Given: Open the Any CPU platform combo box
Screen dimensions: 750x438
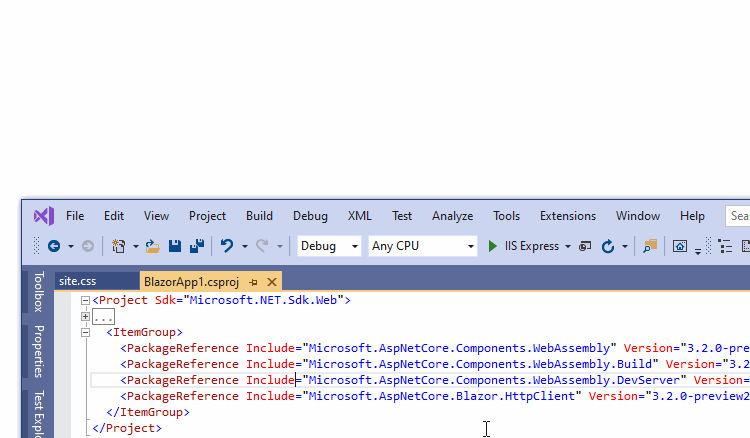Looking at the screenshot, I should click(x=423, y=246).
